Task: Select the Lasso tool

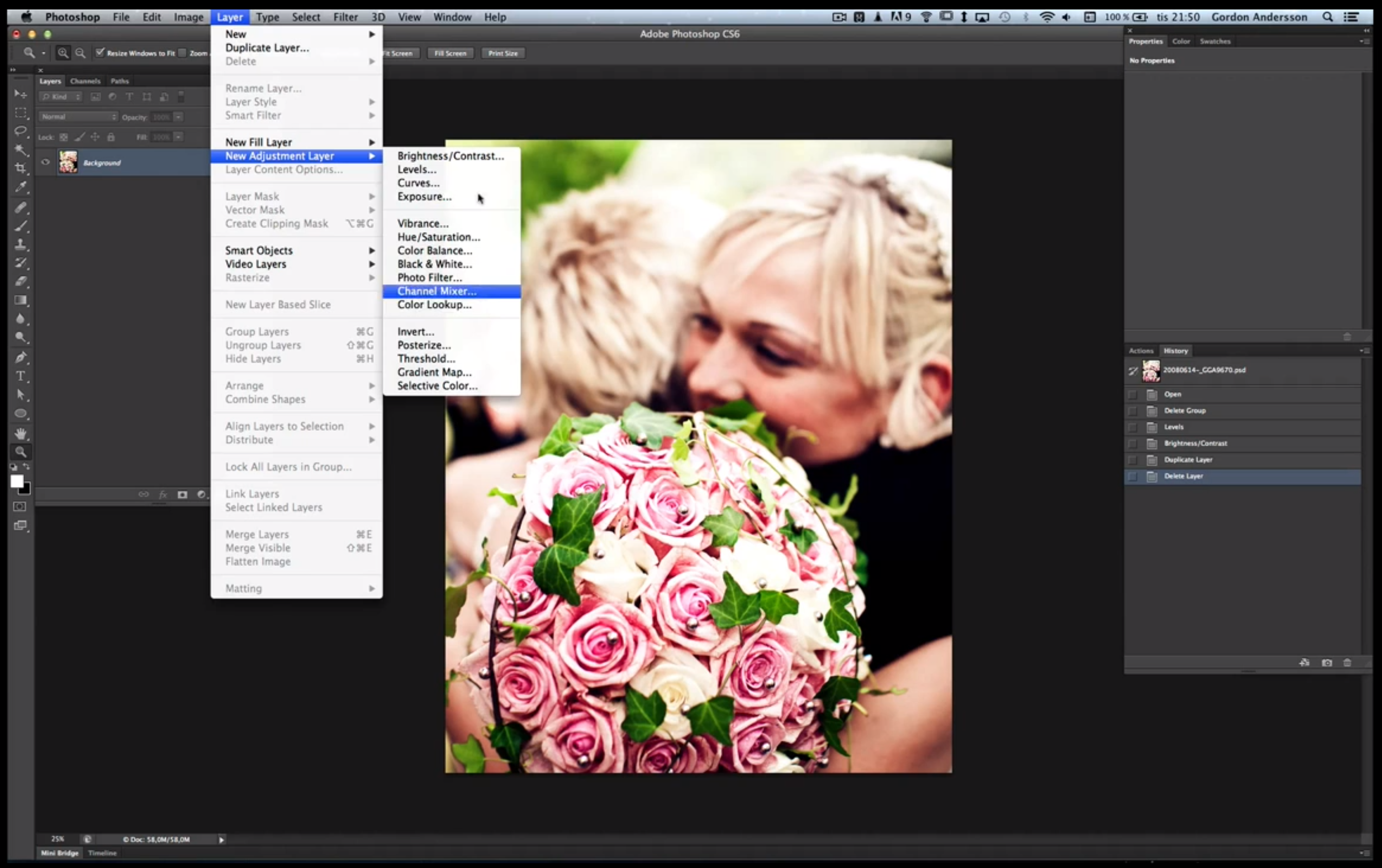Action: 21,131
